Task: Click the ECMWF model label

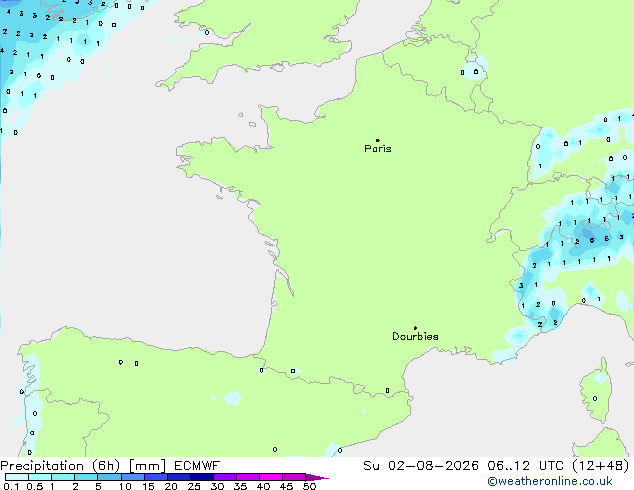Action: (x=197, y=466)
